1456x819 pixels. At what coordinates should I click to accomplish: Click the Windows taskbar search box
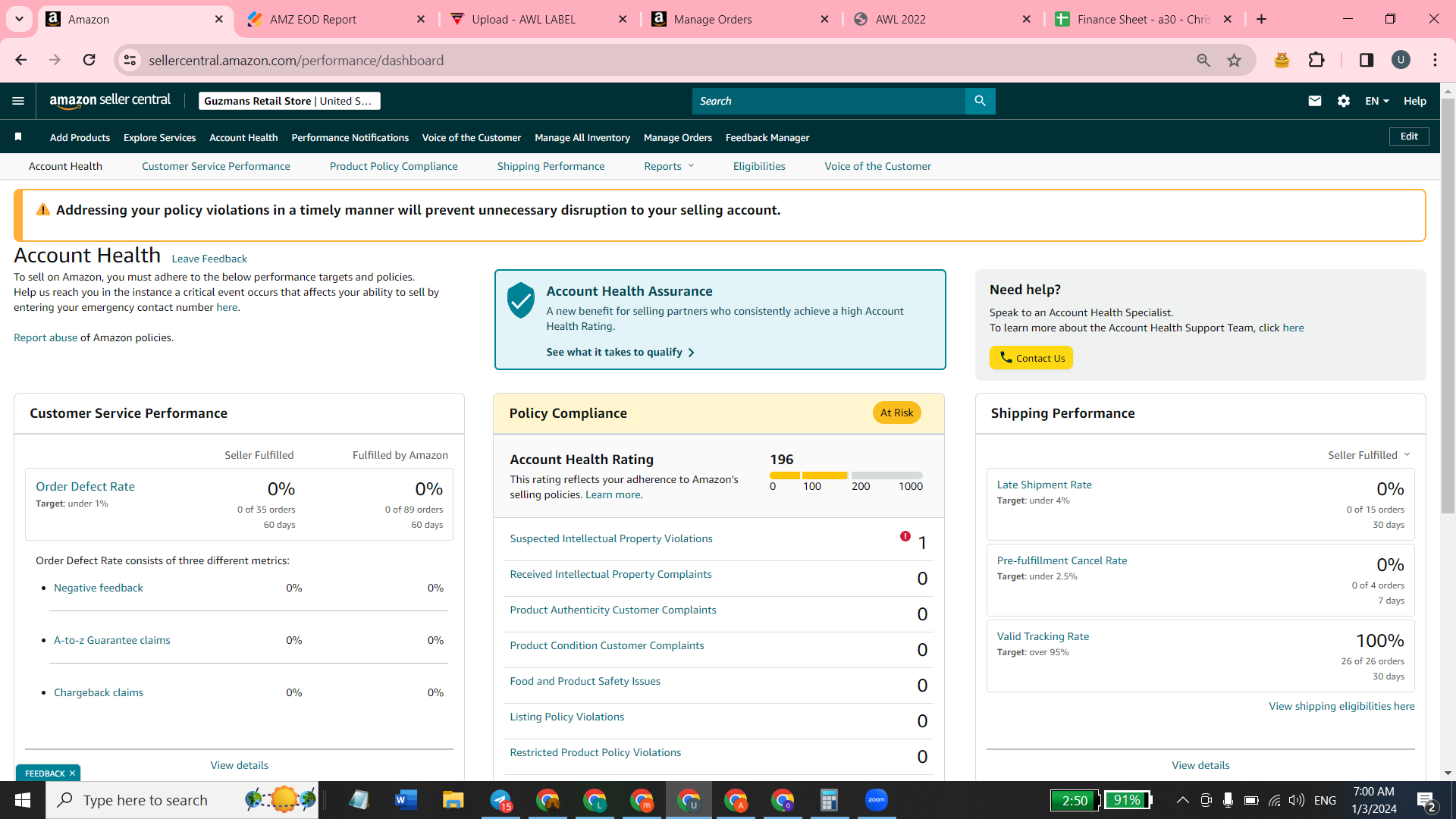tap(182, 800)
